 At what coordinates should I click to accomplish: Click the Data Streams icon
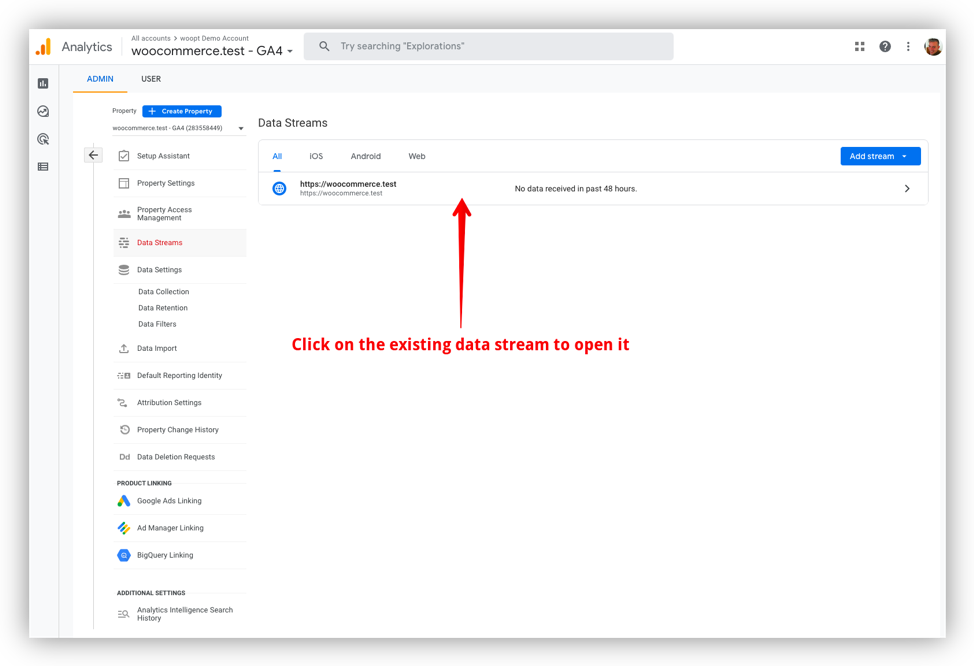pyautogui.click(x=124, y=243)
